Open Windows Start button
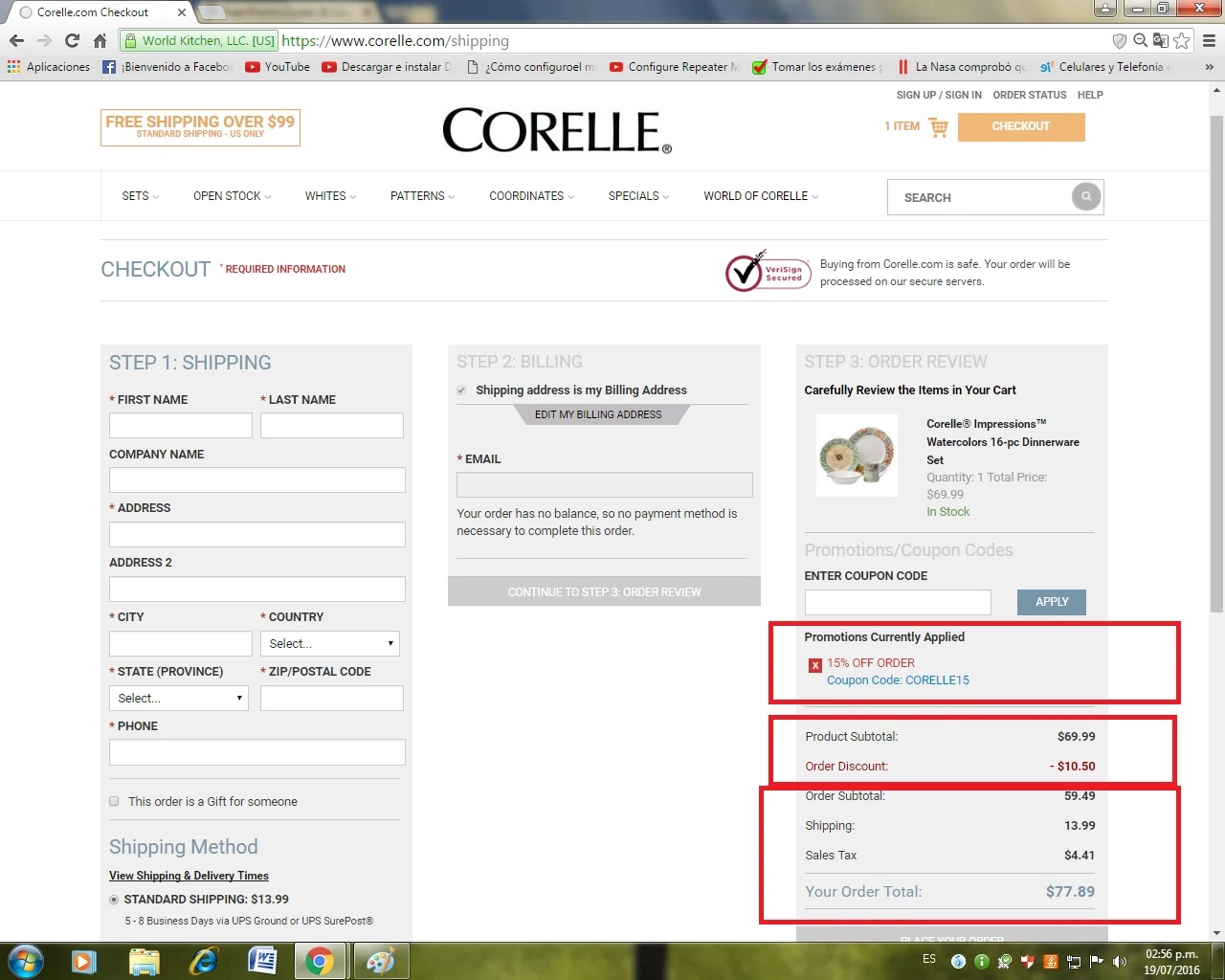This screenshot has height=980, width=1225. click(26, 961)
